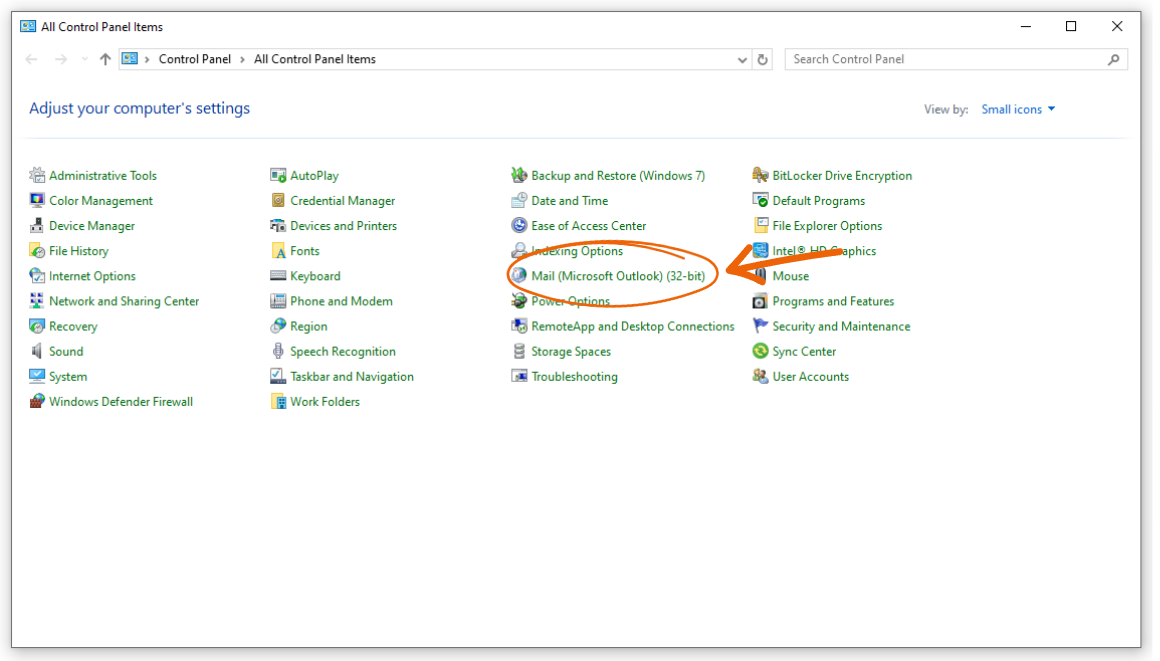The image size is (1160, 661).
Task: Click the Speech Recognition microphone icon
Action: (x=278, y=352)
